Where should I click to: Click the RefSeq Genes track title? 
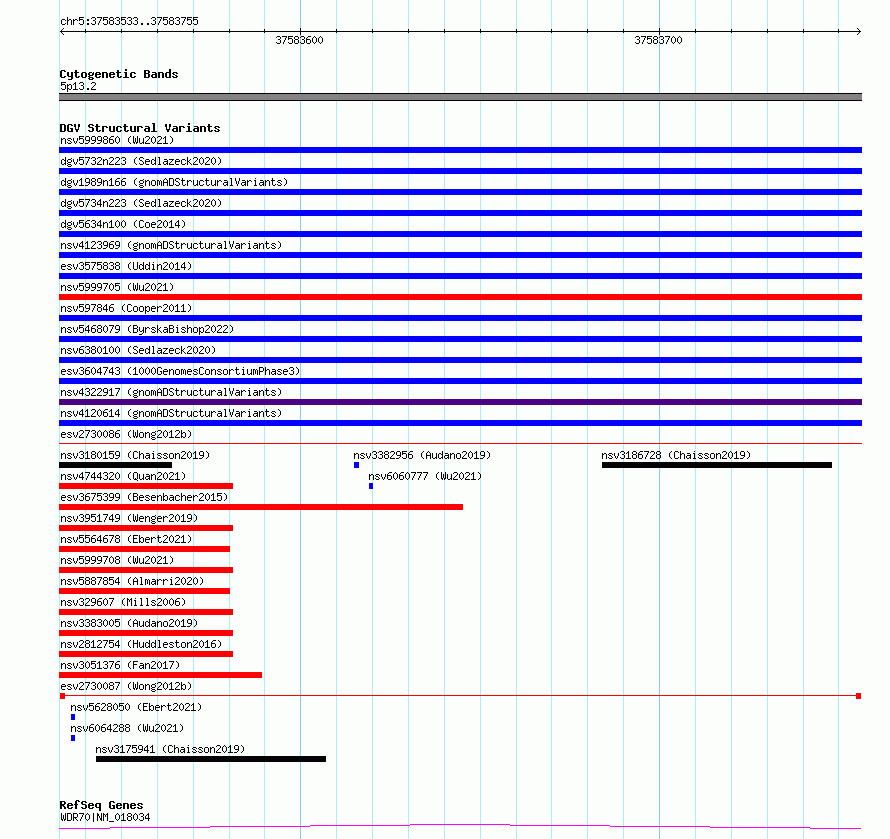tap(101, 805)
